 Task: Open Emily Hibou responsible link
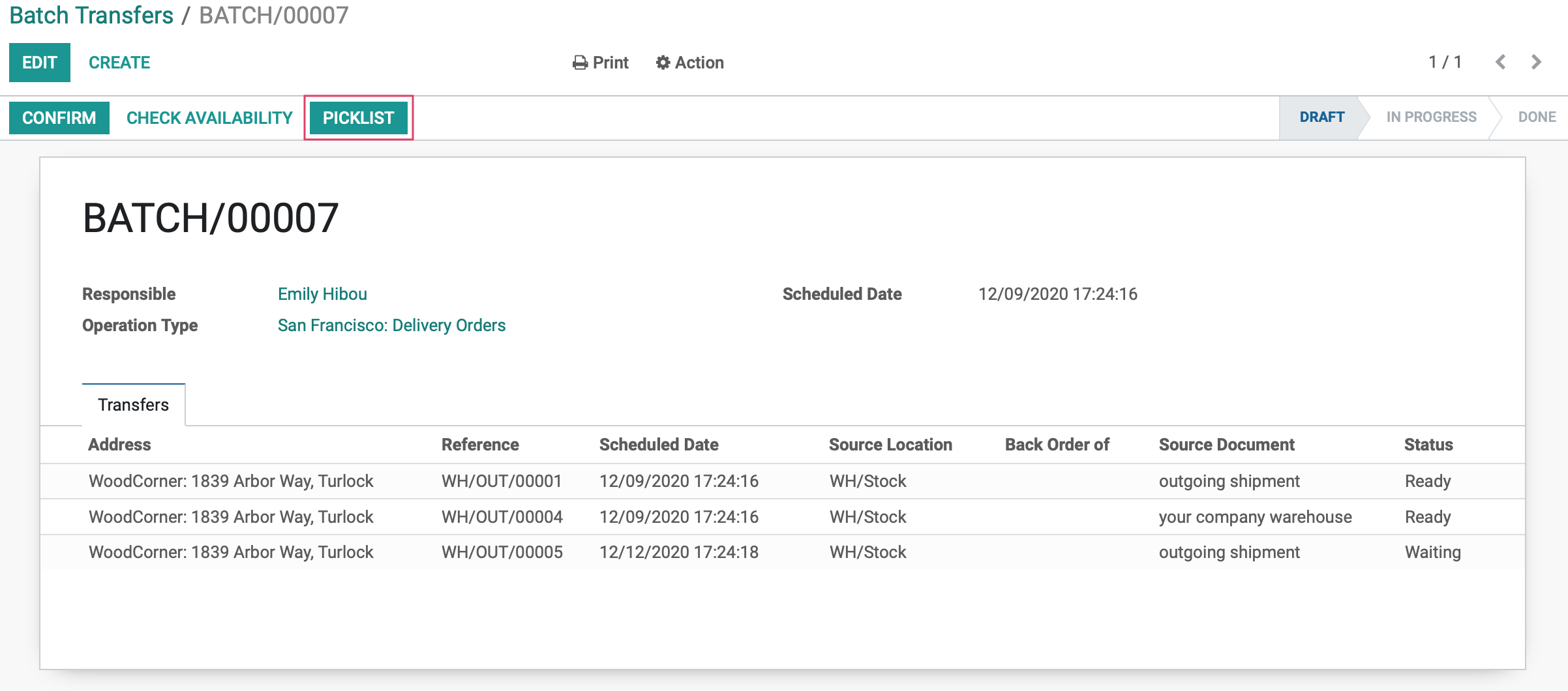(322, 294)
